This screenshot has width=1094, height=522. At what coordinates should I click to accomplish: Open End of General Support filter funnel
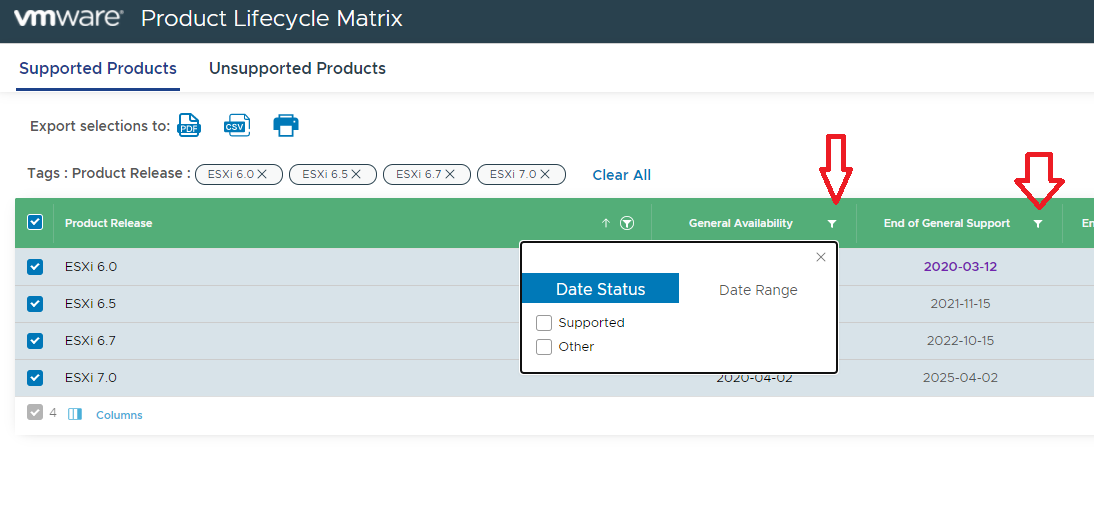click(1038, 223)
